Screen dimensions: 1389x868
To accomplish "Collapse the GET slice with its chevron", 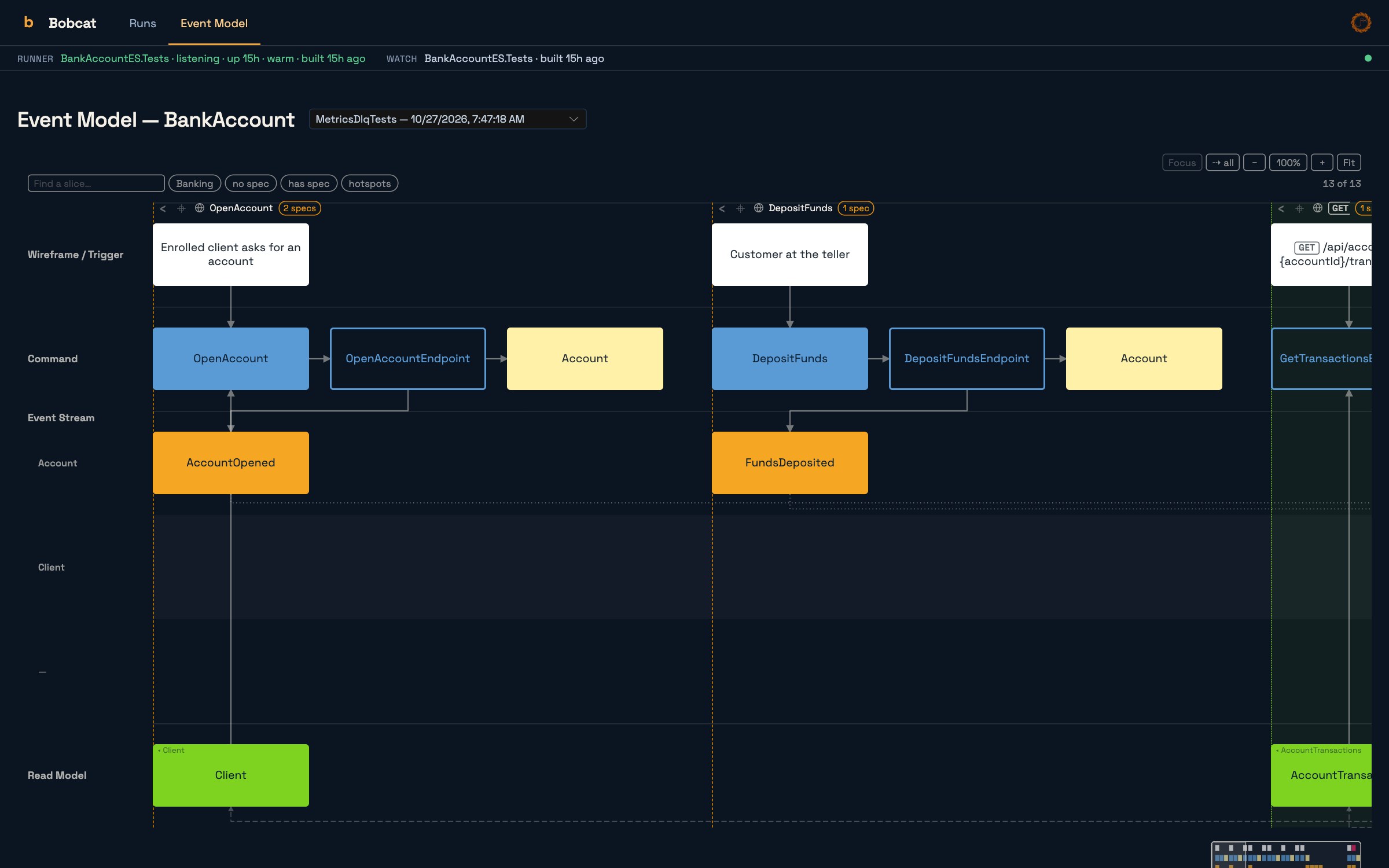I will coord(1281,208).
